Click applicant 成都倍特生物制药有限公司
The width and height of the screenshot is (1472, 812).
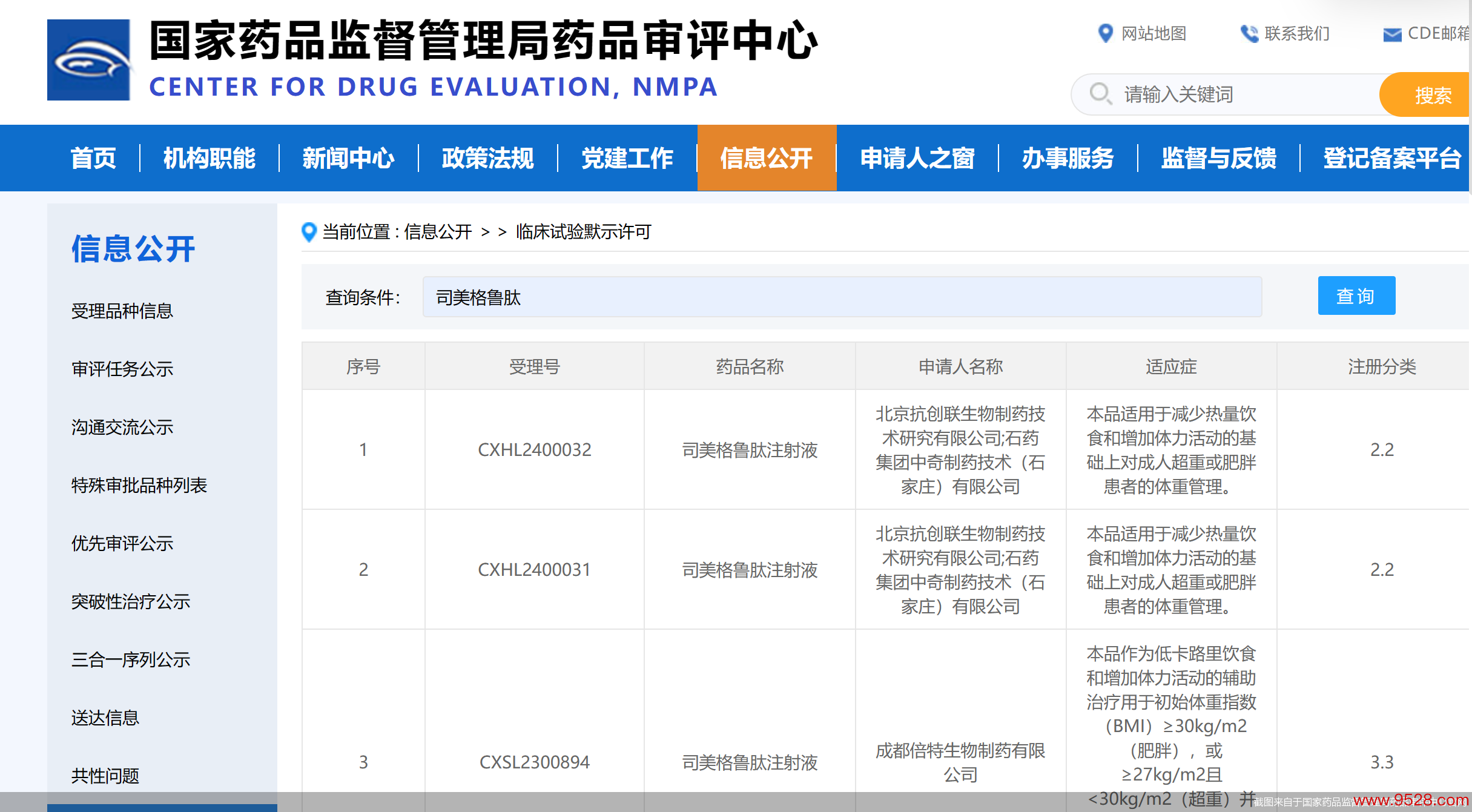point(961,762)
